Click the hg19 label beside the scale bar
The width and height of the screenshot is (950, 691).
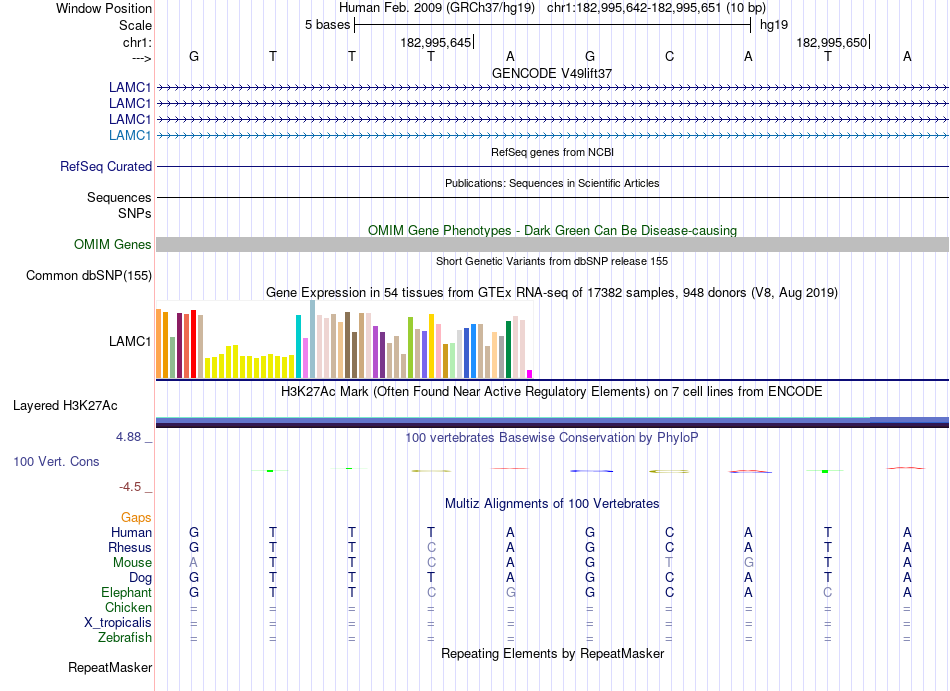(x=774, y=25)
